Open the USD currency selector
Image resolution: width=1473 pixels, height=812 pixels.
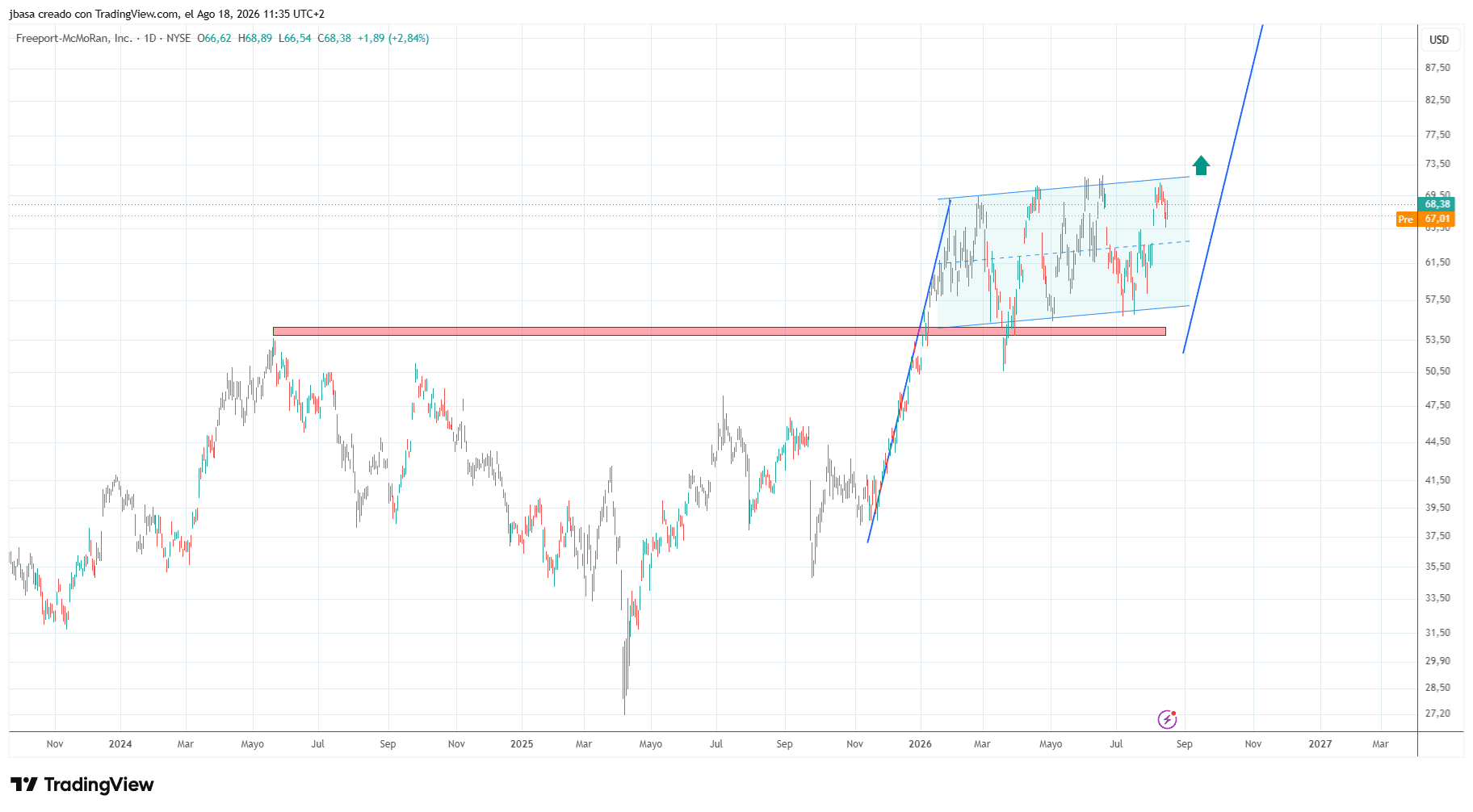(x=1439, y=40)
